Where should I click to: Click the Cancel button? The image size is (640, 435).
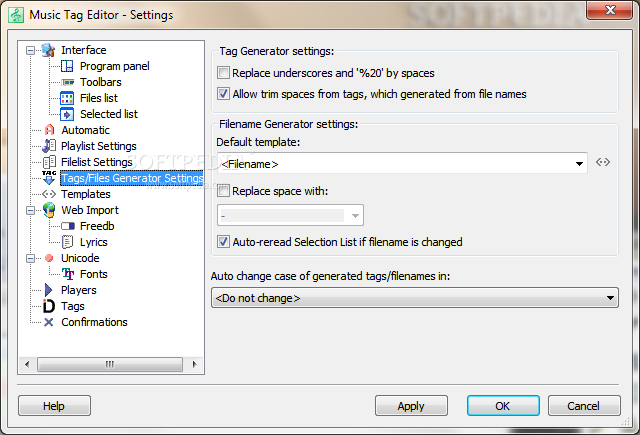click(584, 406)
